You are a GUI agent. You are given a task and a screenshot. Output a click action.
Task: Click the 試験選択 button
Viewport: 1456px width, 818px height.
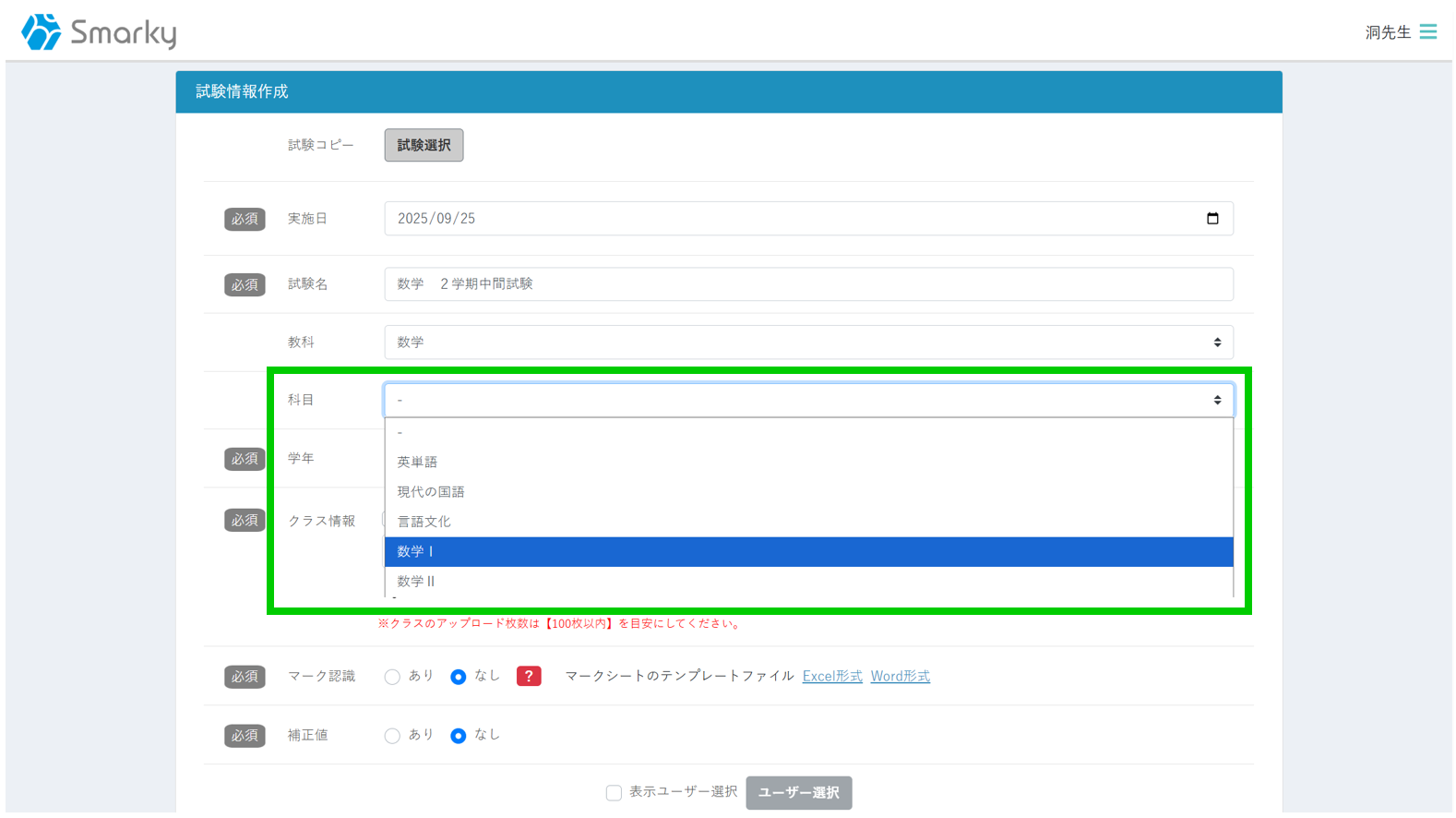tap(424, 146)
